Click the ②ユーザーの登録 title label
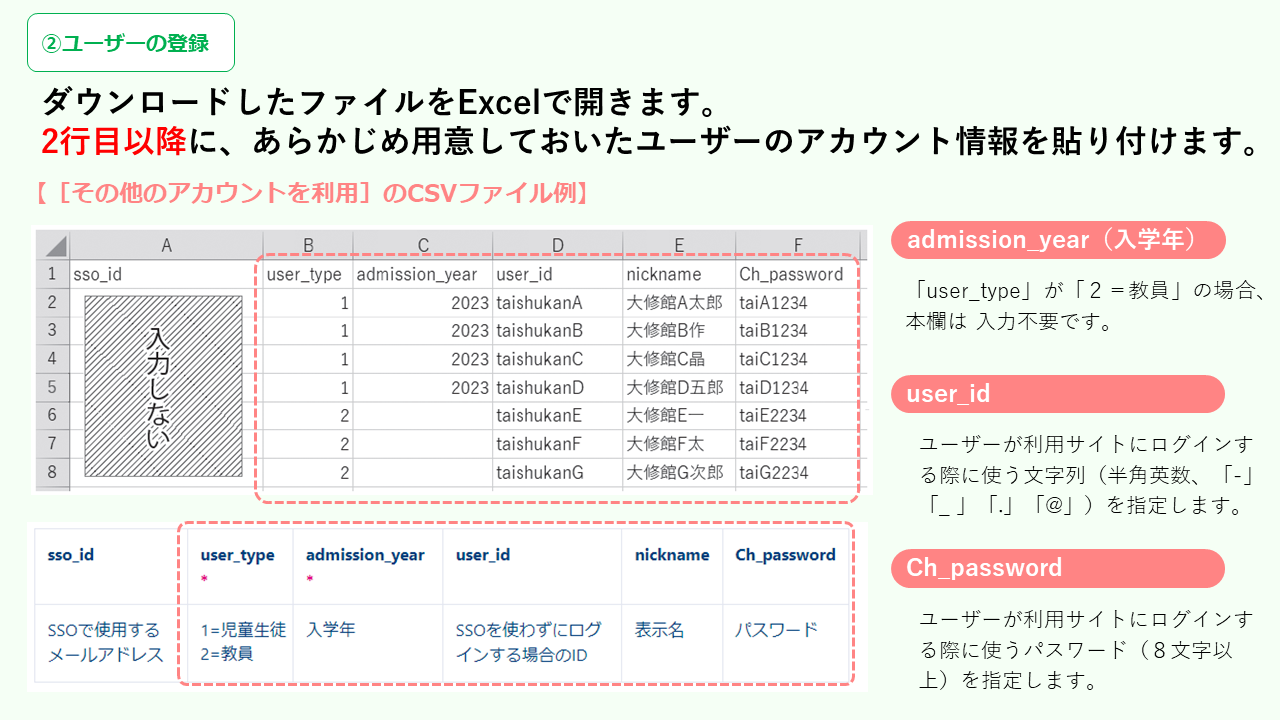The height and width of the screenshot is (720, 1280). pyautogui.click(x=131, y=43)
